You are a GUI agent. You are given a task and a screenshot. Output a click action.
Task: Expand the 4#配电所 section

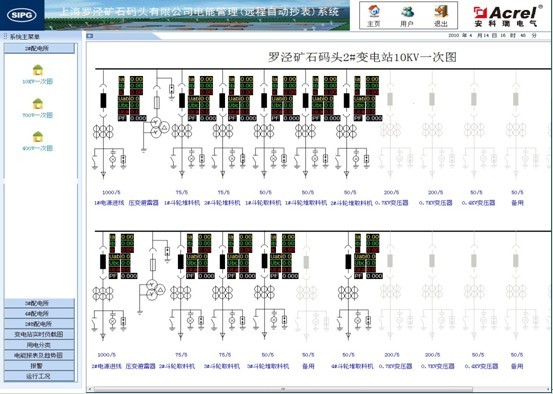tap(39, 313)
